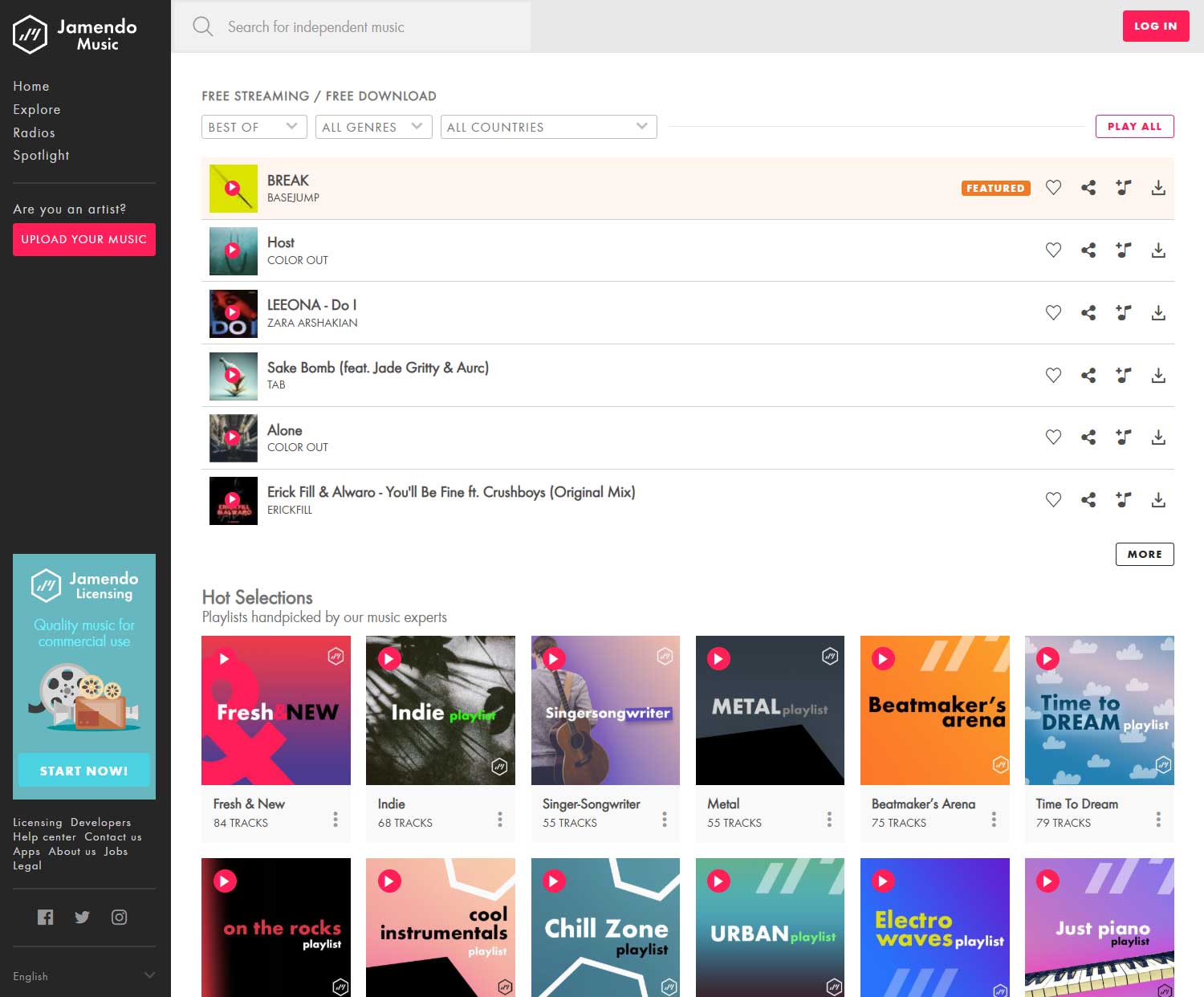Open the BEST OF dropdown

pos(254,127)
